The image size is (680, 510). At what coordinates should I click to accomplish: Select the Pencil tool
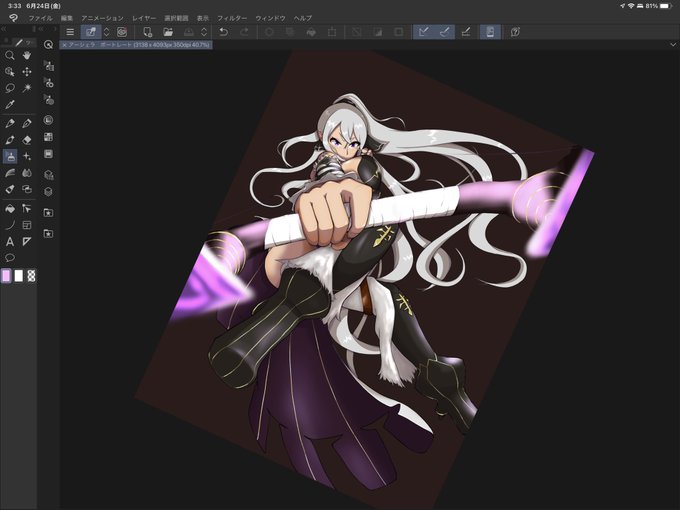[x=27, y=124]
